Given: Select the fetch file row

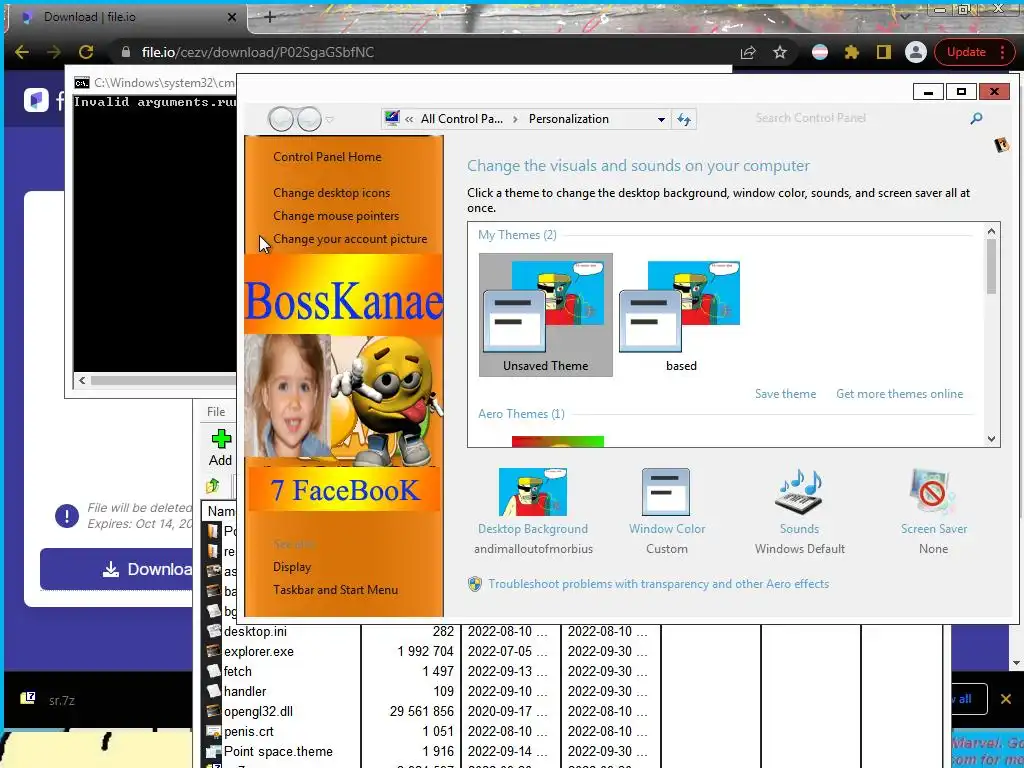Looking at the screenshot, I should pos(237,671).
